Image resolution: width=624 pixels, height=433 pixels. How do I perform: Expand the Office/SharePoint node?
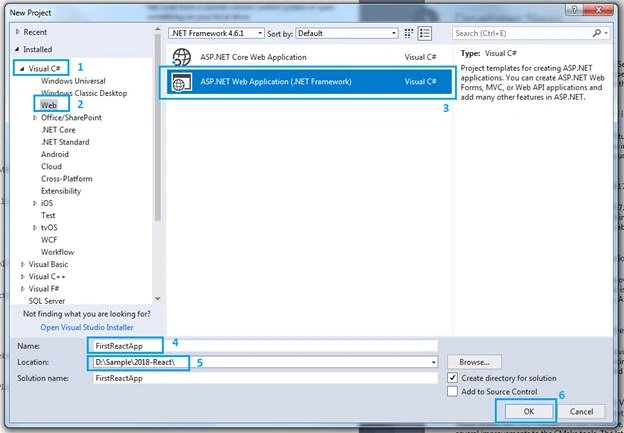35,118
